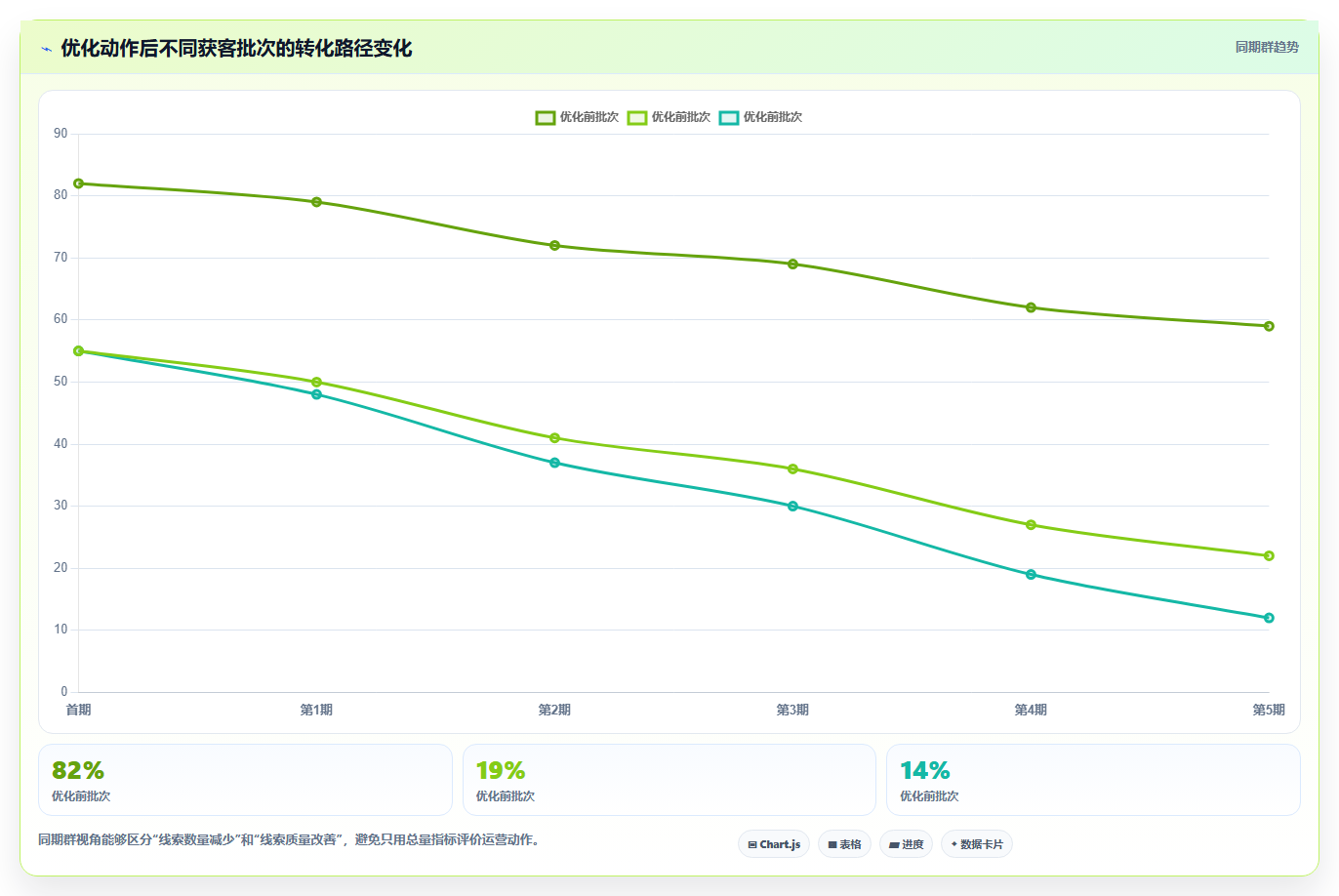Click the 第4期 x-axis label
This screenshot has width=1339, height=896.
click(x=1031, y=710)
